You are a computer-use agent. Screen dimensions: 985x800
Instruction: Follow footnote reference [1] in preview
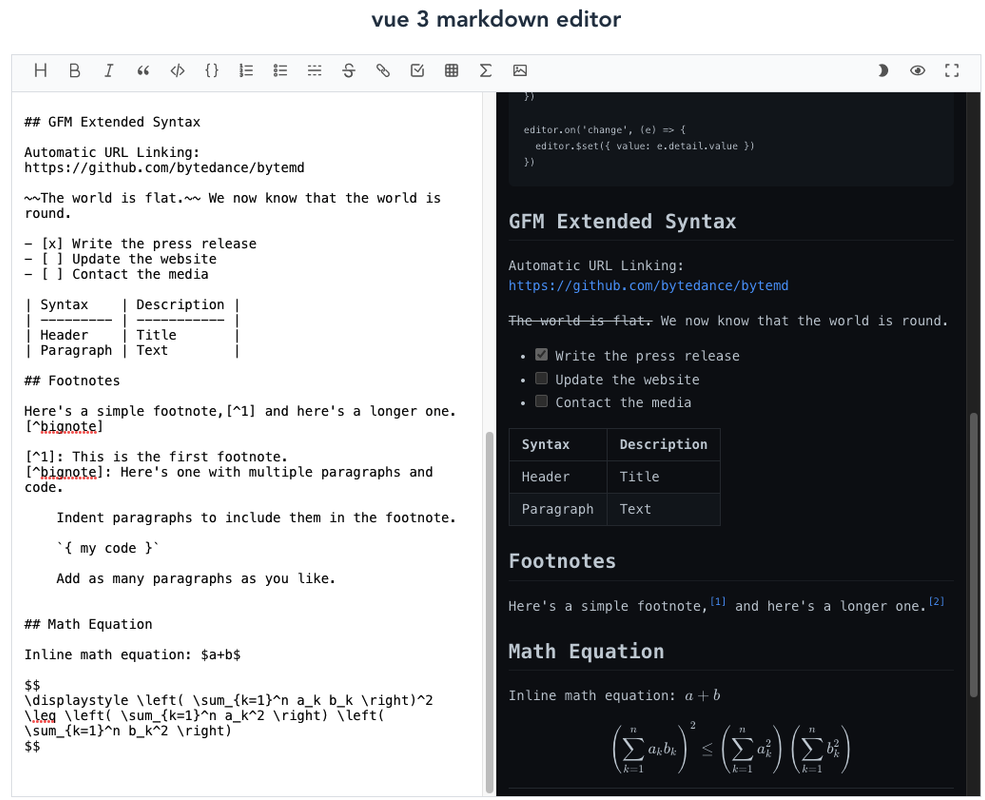[x=718, y=602]
